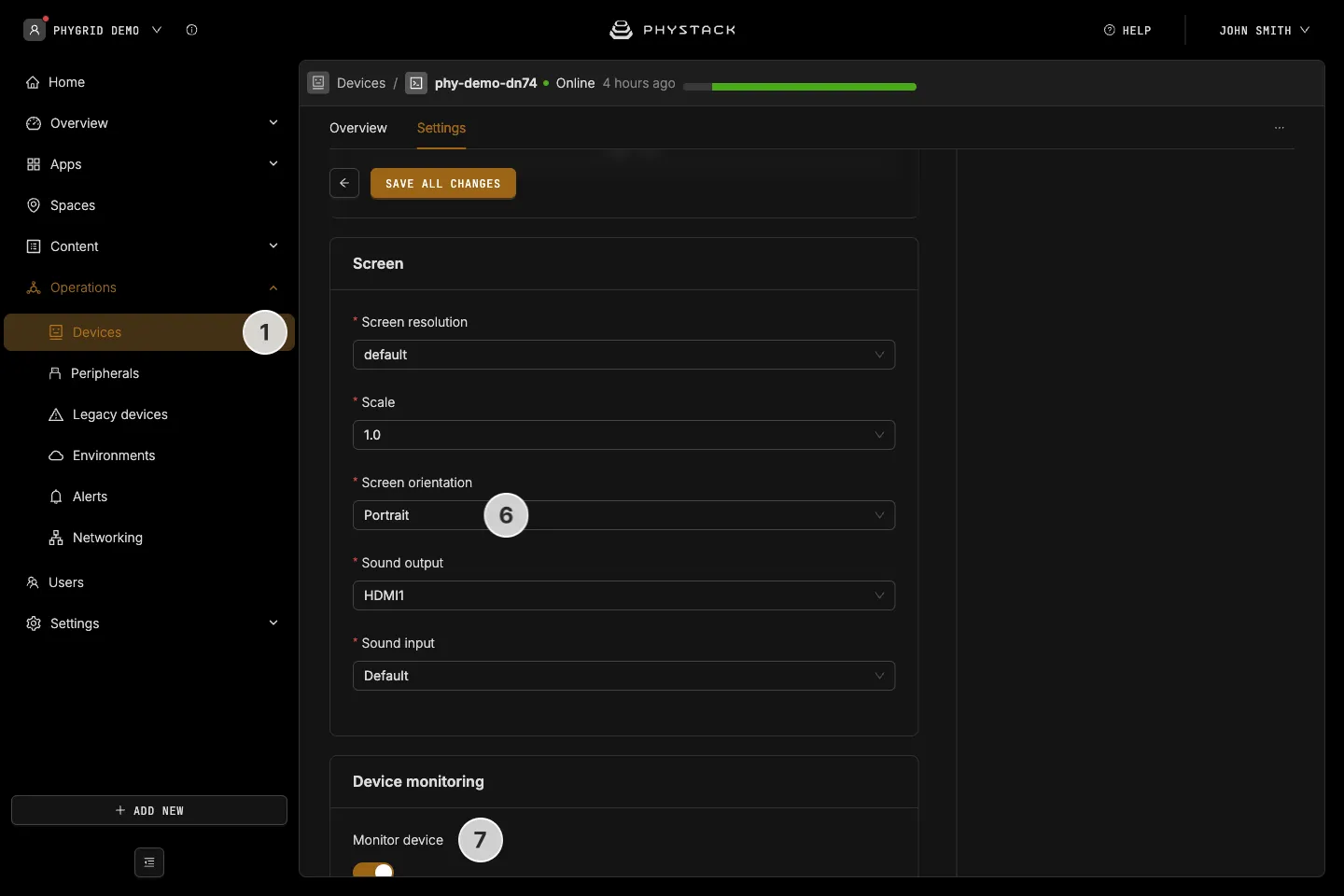Click the Alerts bell icon
The width and height of the screenshot is (1344, 896).
click(56, 497)
